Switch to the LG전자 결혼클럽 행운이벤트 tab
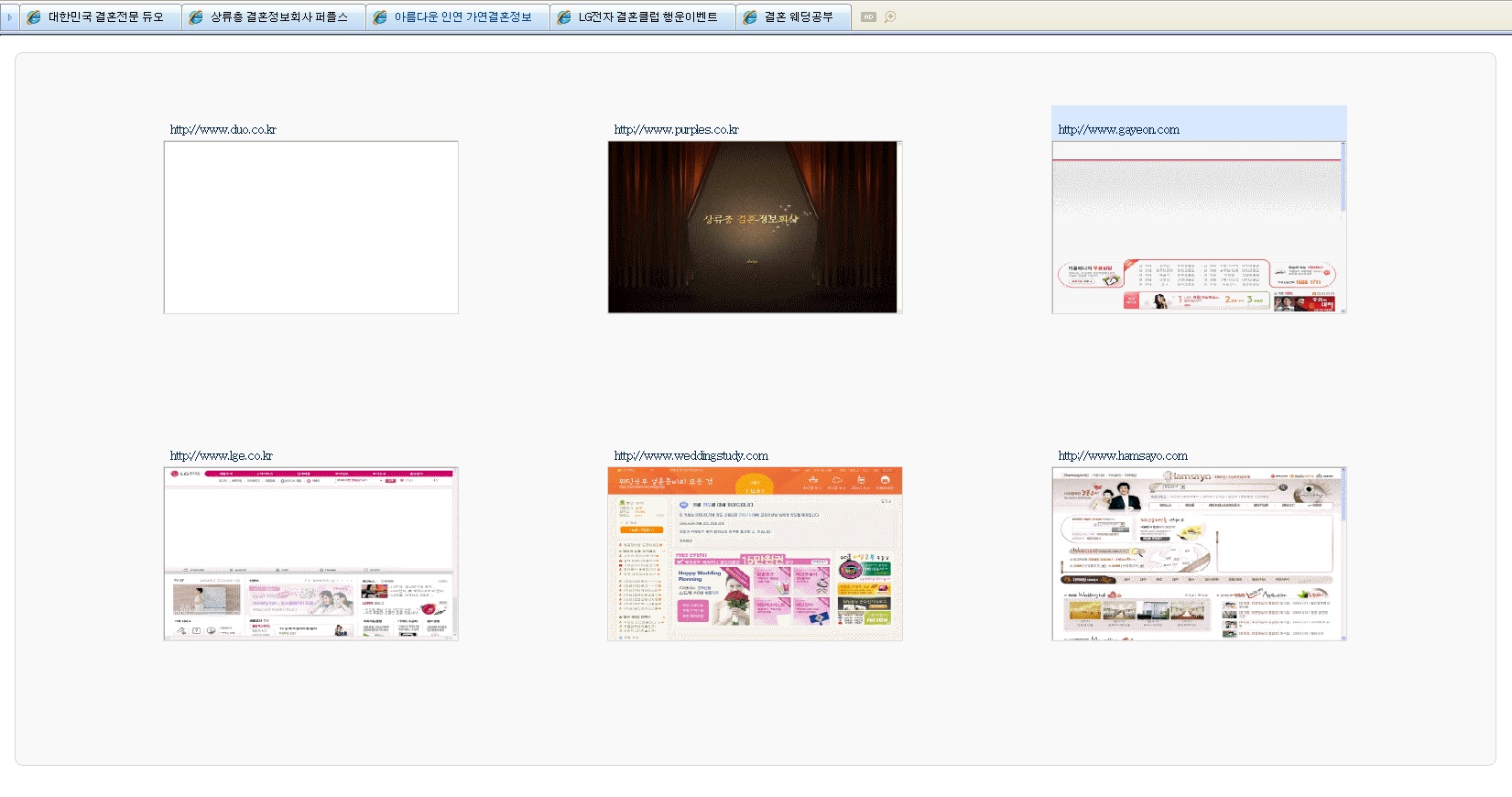This screenshot has width=1512, height=797. point(647,17)
